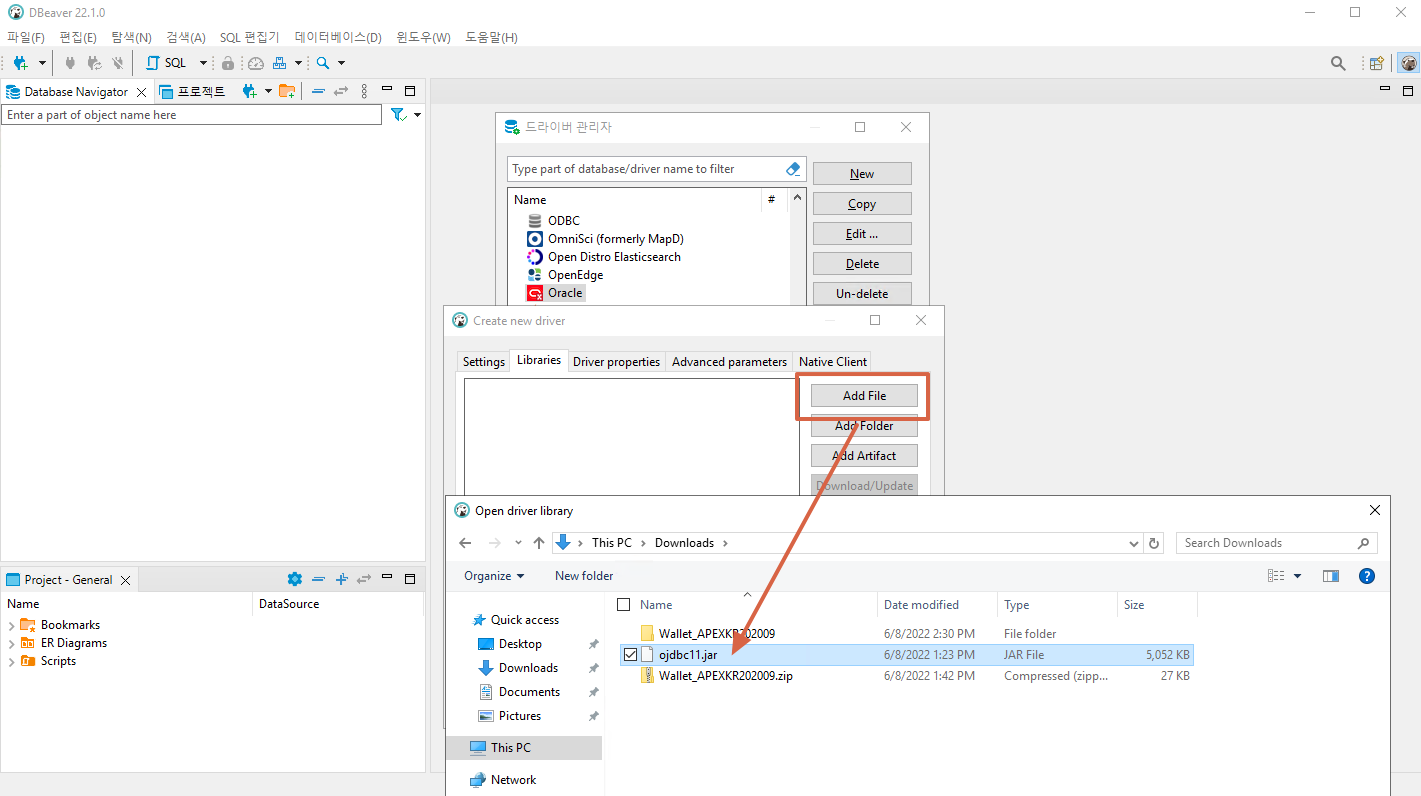Open the dropdown arrow beside toolbar magnifier
Screen dimensions: 1421x796
coord(341,63)
